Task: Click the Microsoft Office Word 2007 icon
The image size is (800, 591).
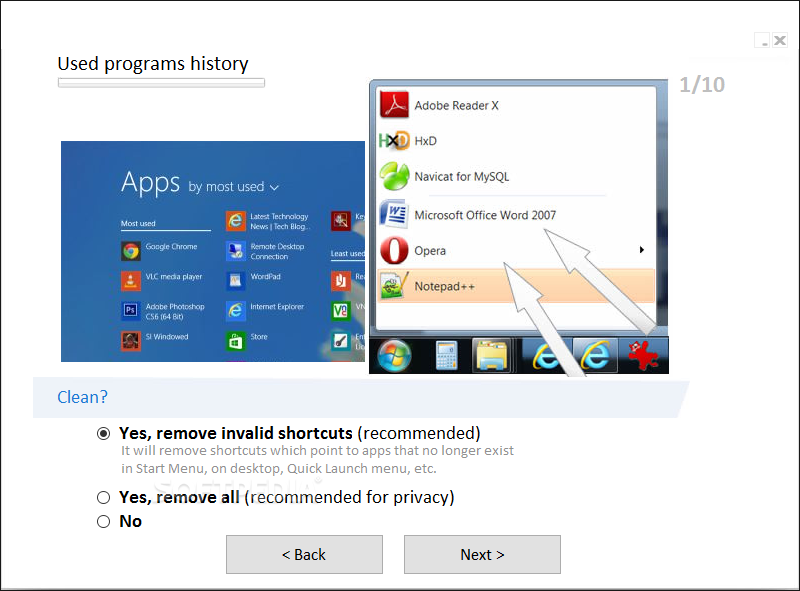Action: tap(394, 214)
